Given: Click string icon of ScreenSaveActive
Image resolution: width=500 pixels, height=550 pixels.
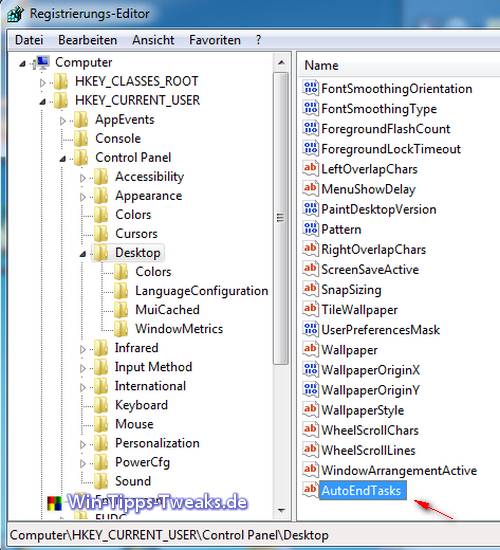Looking at the screenshot, I should 311,269.
